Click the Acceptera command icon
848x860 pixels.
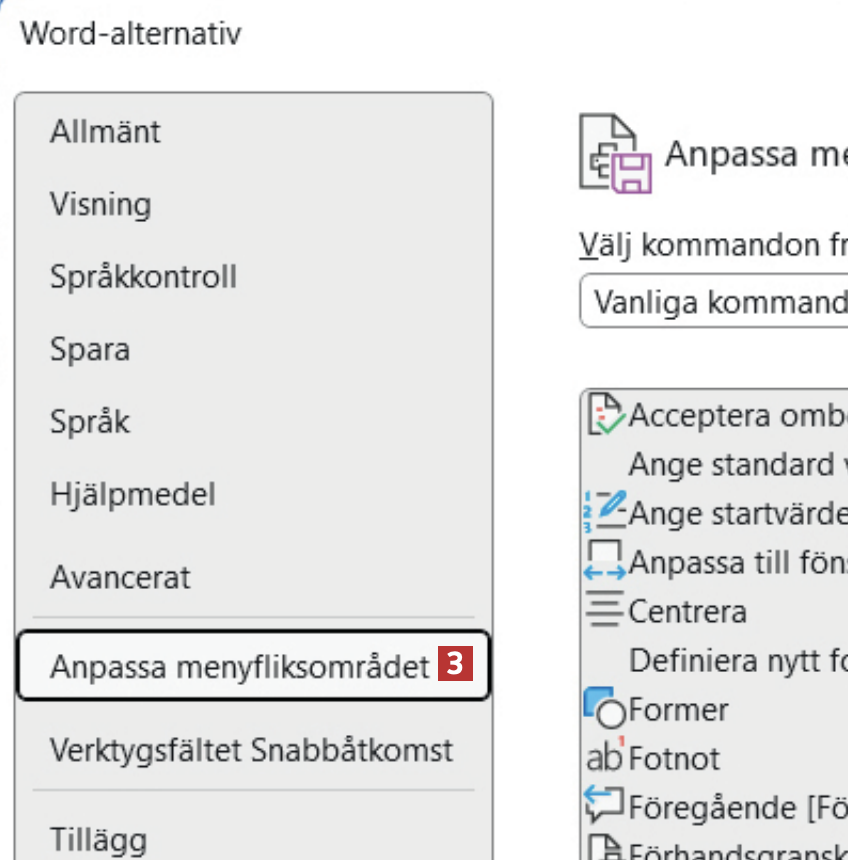(x=606, y=415)
